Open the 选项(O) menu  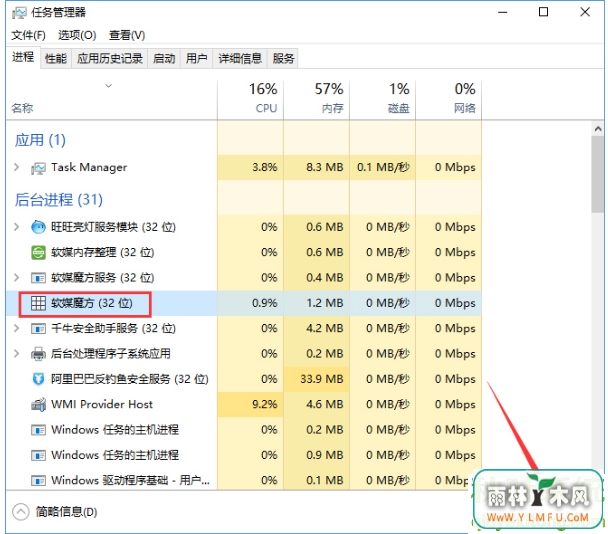coord(77,35)
